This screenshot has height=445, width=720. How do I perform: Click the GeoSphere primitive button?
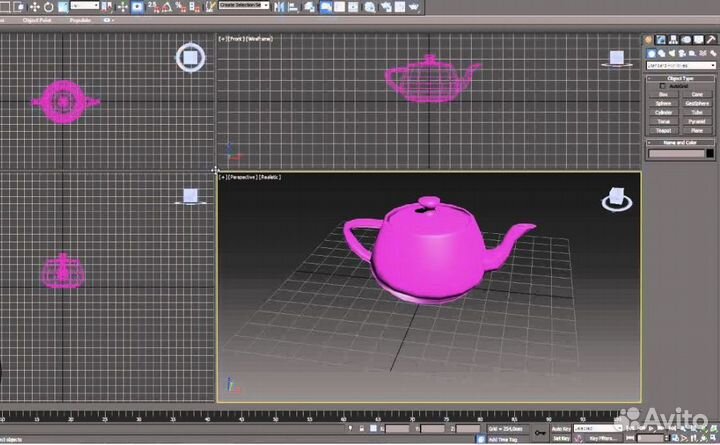[697, 103]
